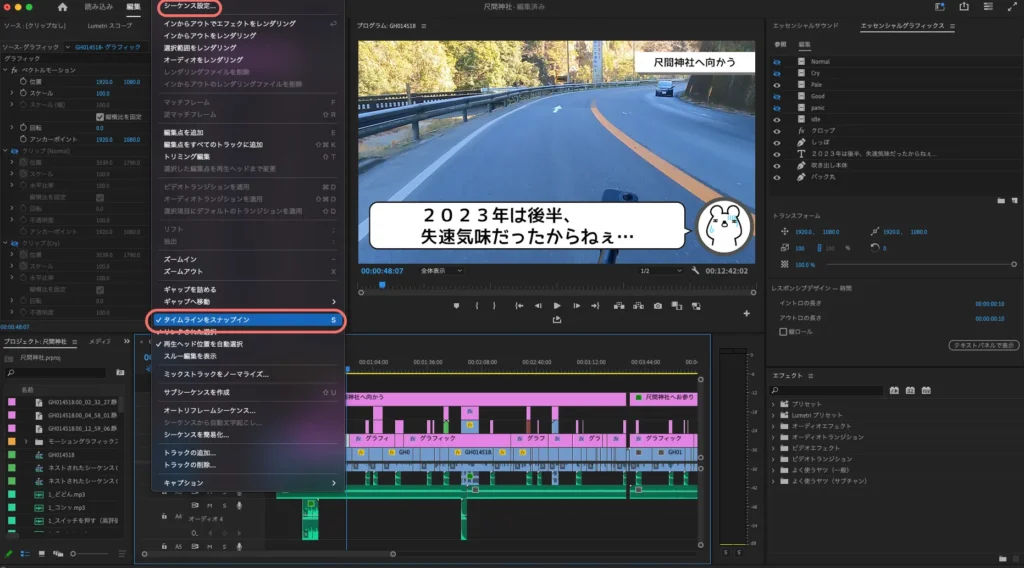Switch to 読み込み workspace tab
Image resolution: width=1024 pixels, height=568 pixels.
(99, 7)
